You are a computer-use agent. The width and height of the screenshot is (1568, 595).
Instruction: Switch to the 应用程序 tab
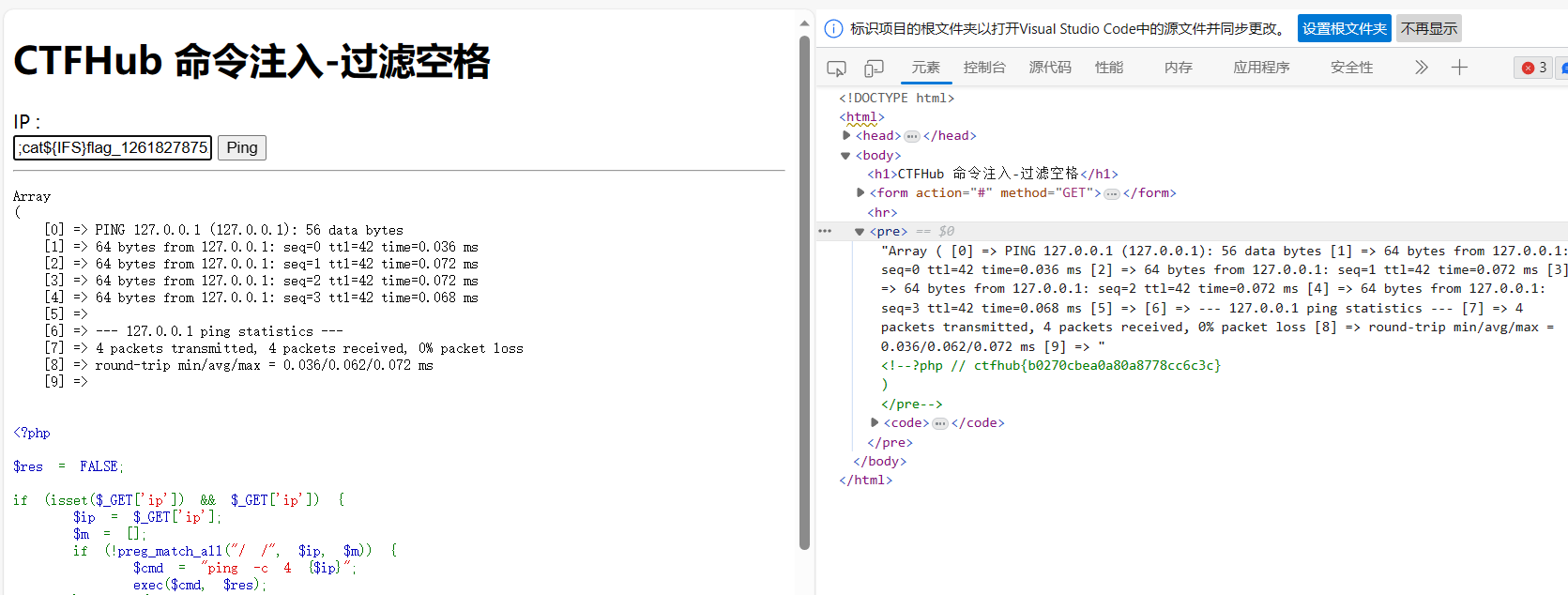[x=1262, y=68]
